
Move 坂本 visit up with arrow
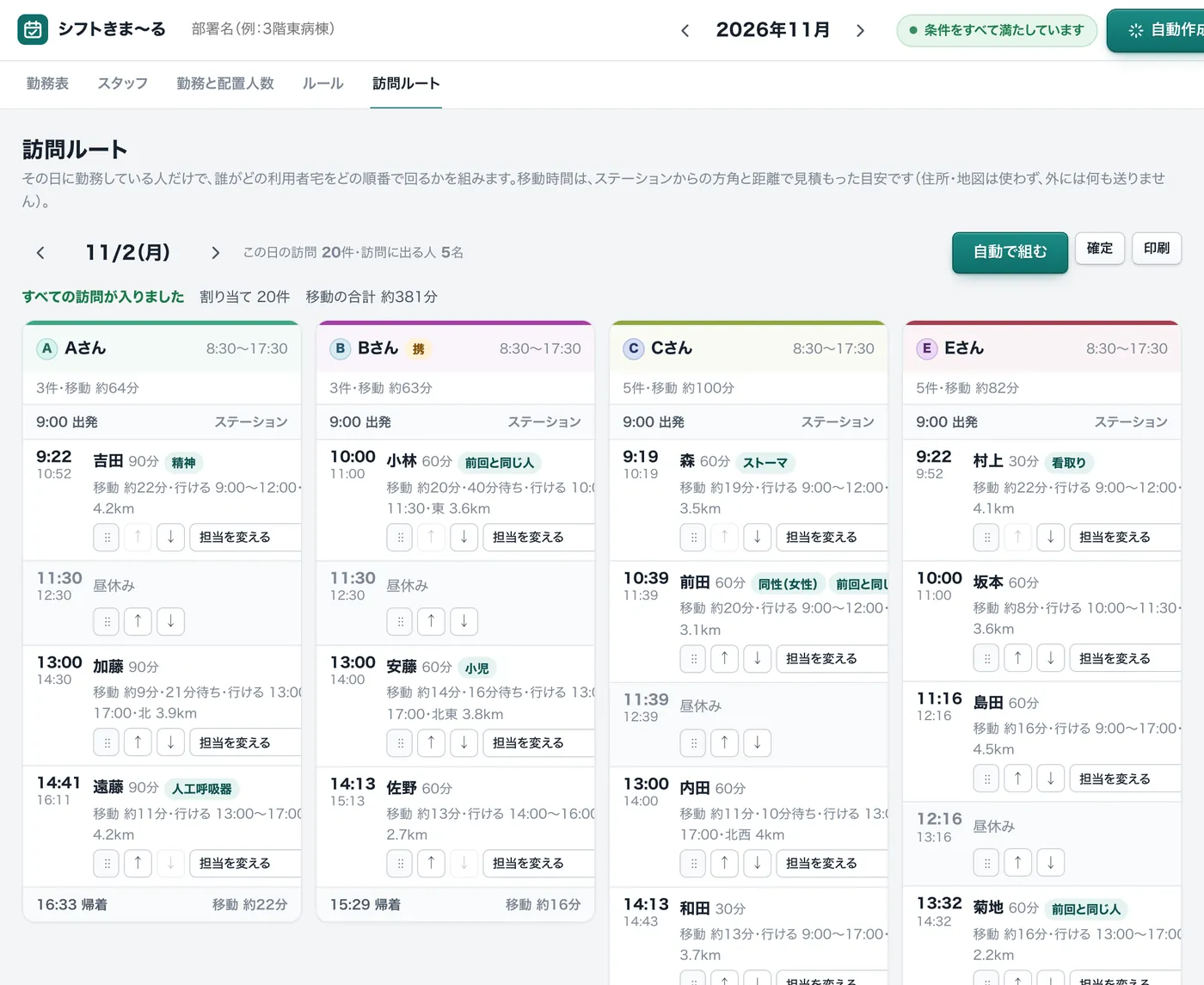[x=1017, y=658]
